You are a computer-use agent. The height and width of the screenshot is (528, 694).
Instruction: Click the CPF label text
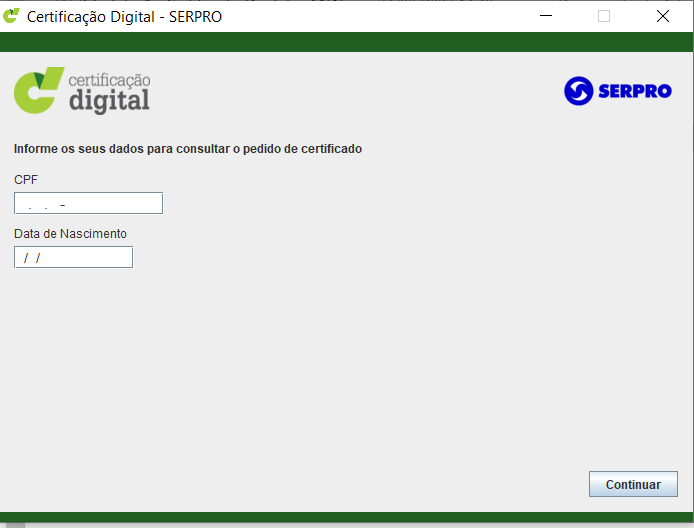(26, 179)
